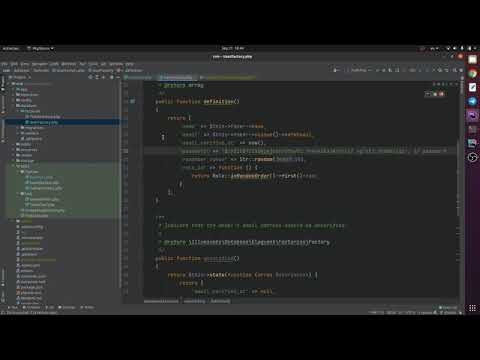Click the Str::random call in code
480x360 pixels.
pyautogui.click(x=256, y=159)
